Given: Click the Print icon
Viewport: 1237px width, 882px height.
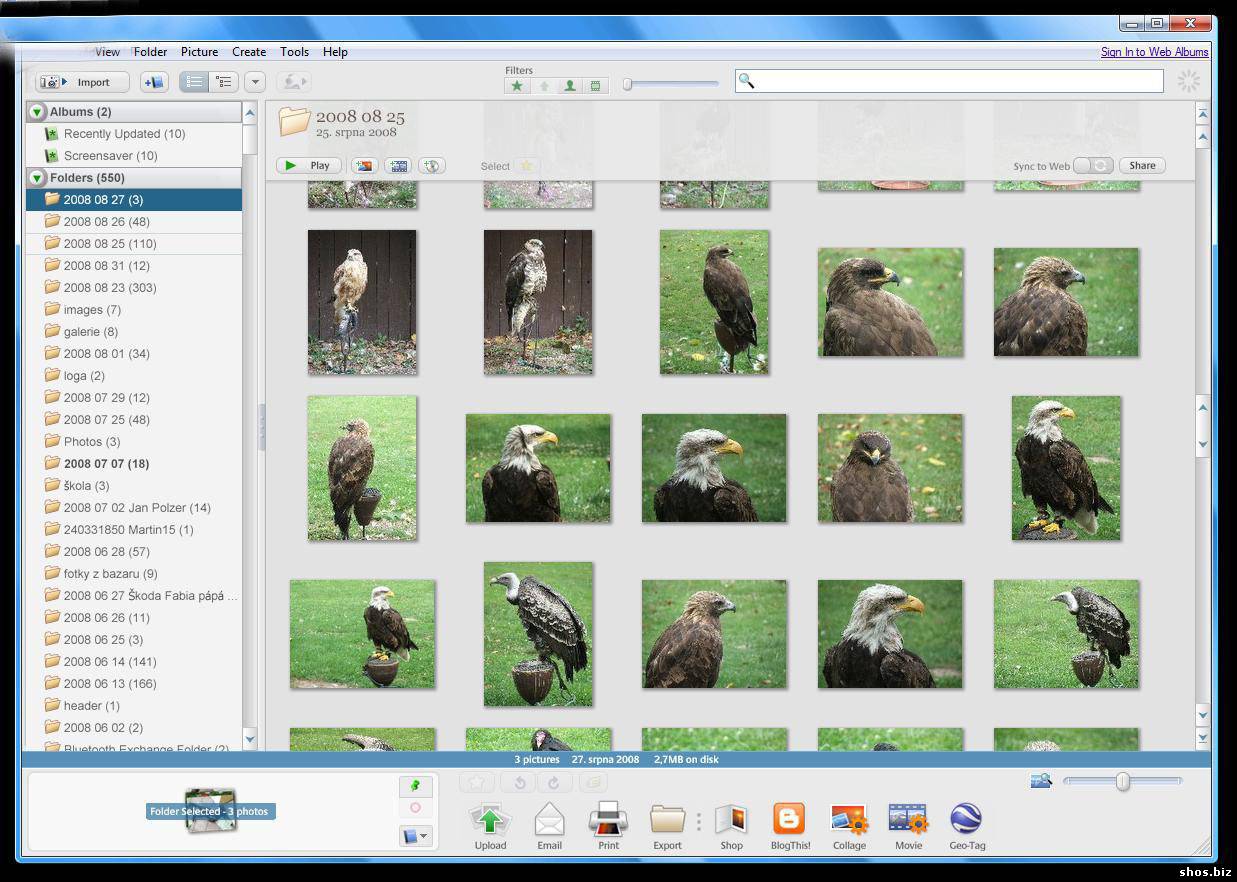Looking at the screenshot, I should 608,820.
